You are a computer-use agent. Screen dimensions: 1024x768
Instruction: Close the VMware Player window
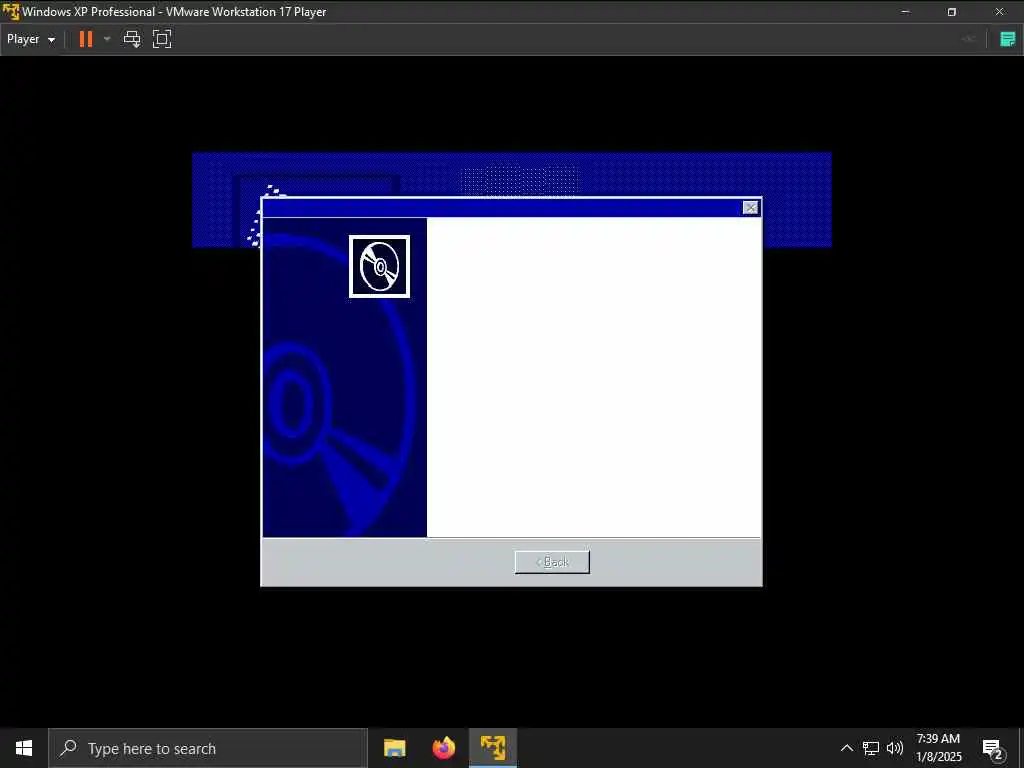click(x=999, y=12)
